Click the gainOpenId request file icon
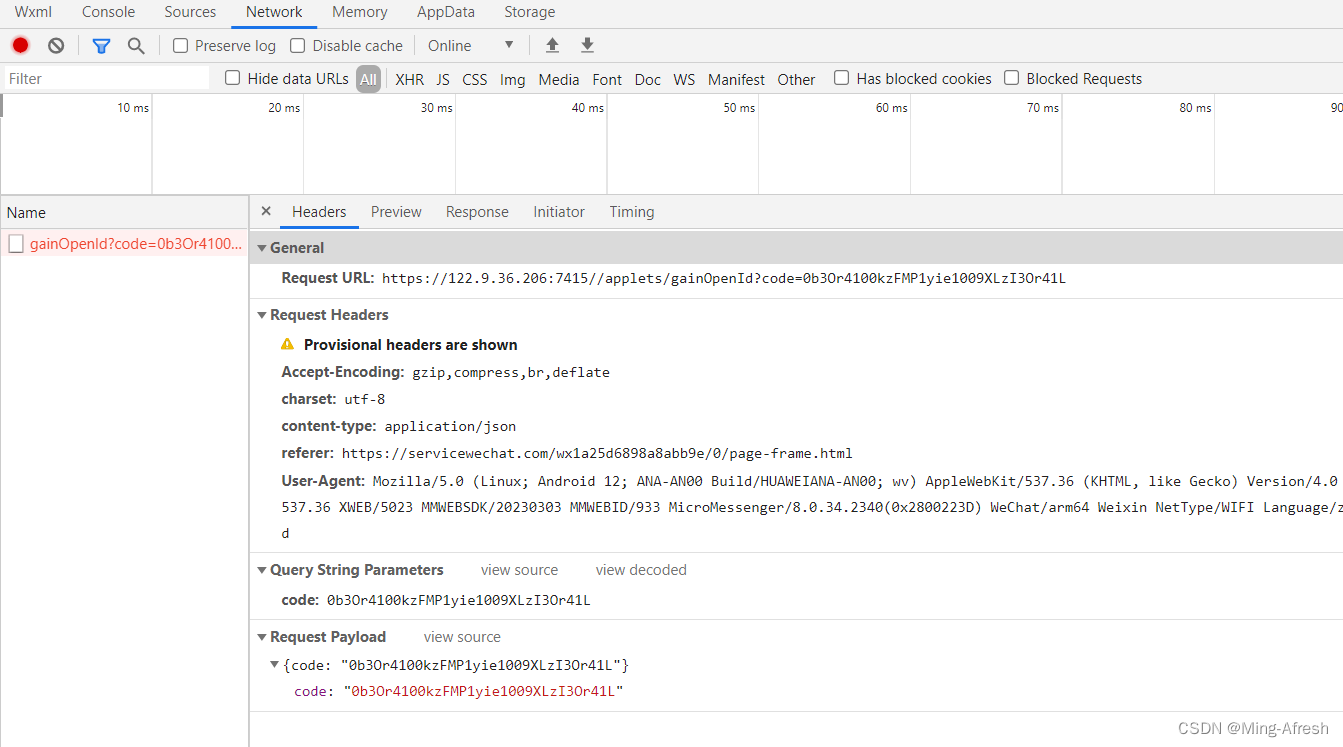The image size is (1343, 747). pos(16,244)
